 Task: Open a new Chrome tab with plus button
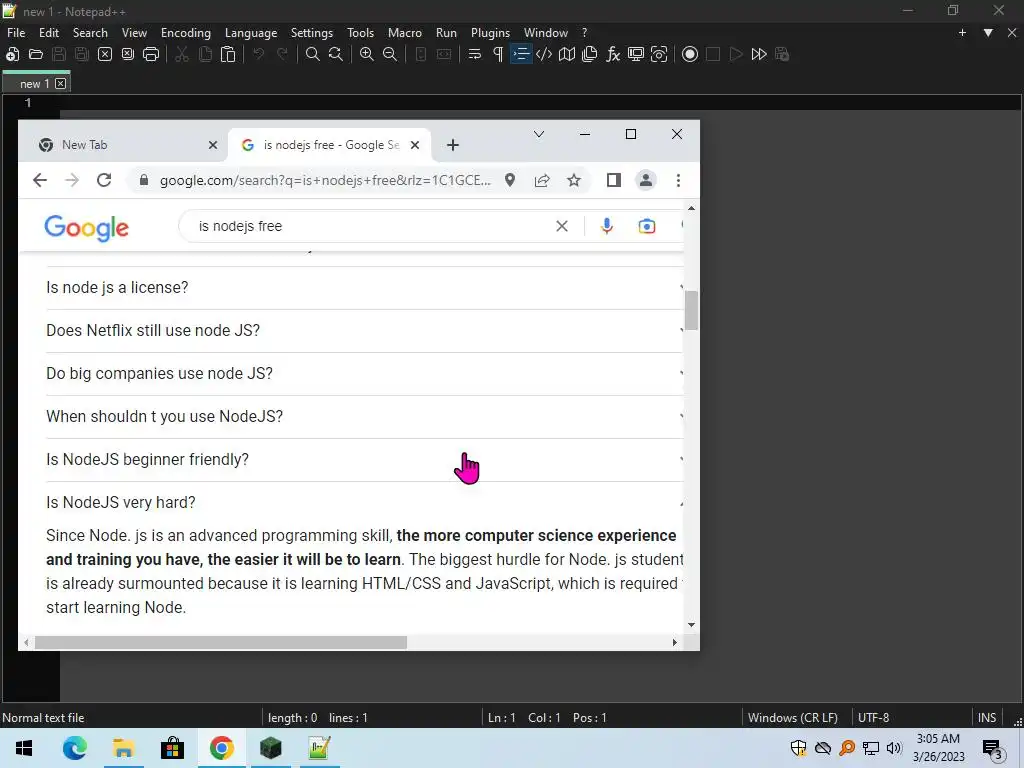[453, 145]
